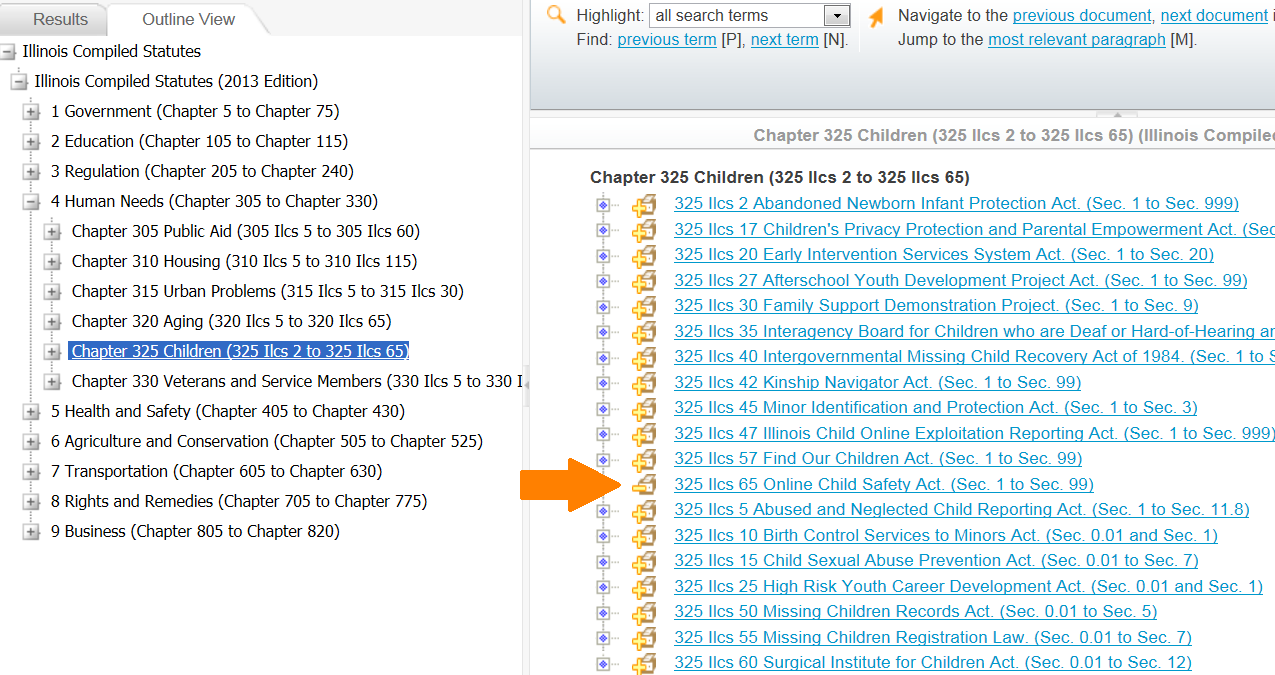Expand the Early Intervention Services System Act entry

(603, 256)
